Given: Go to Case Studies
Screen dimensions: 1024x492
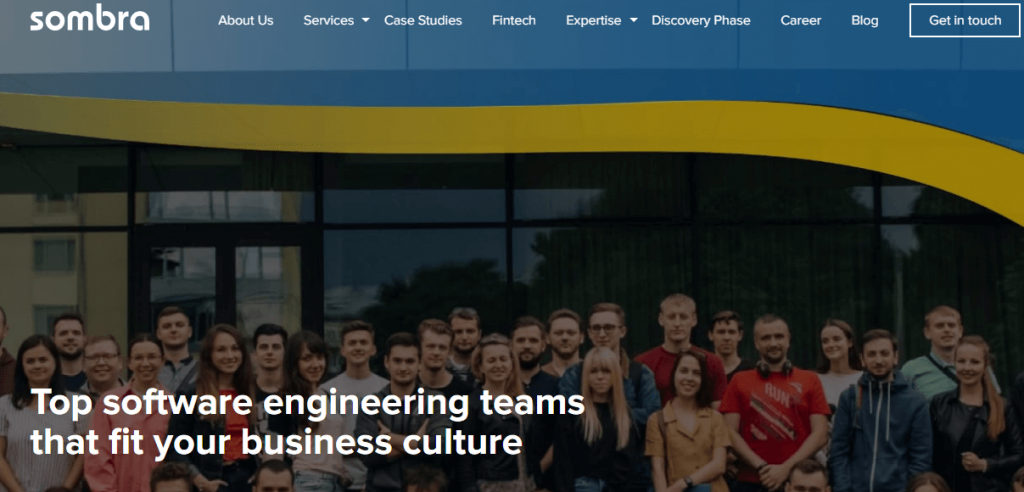Looking at the screenshot, I should coord(423,20).
